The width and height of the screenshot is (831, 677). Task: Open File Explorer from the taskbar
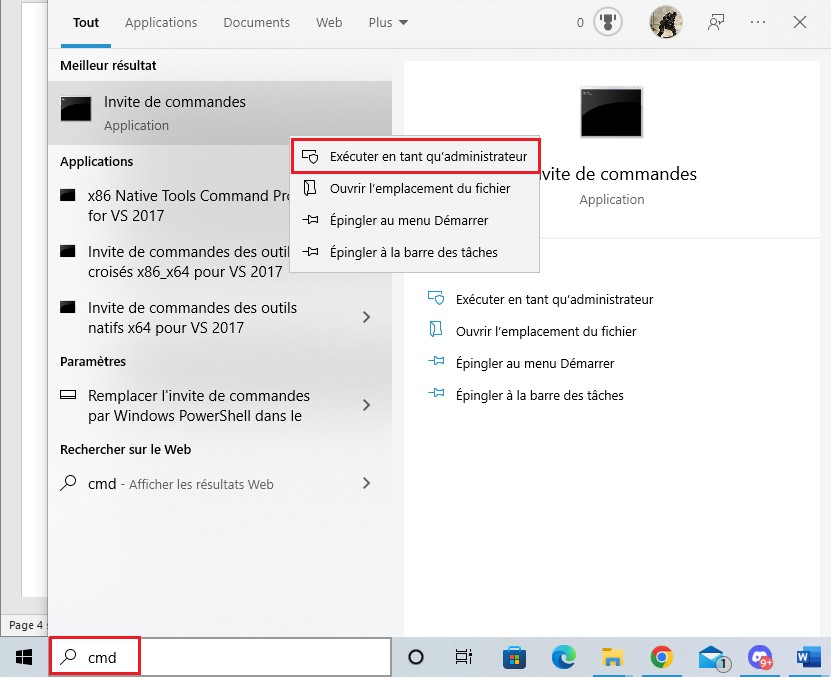(612, 657)
